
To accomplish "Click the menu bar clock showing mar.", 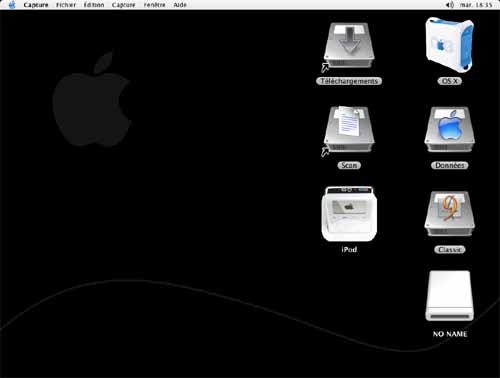I will (x=476, y=5).
